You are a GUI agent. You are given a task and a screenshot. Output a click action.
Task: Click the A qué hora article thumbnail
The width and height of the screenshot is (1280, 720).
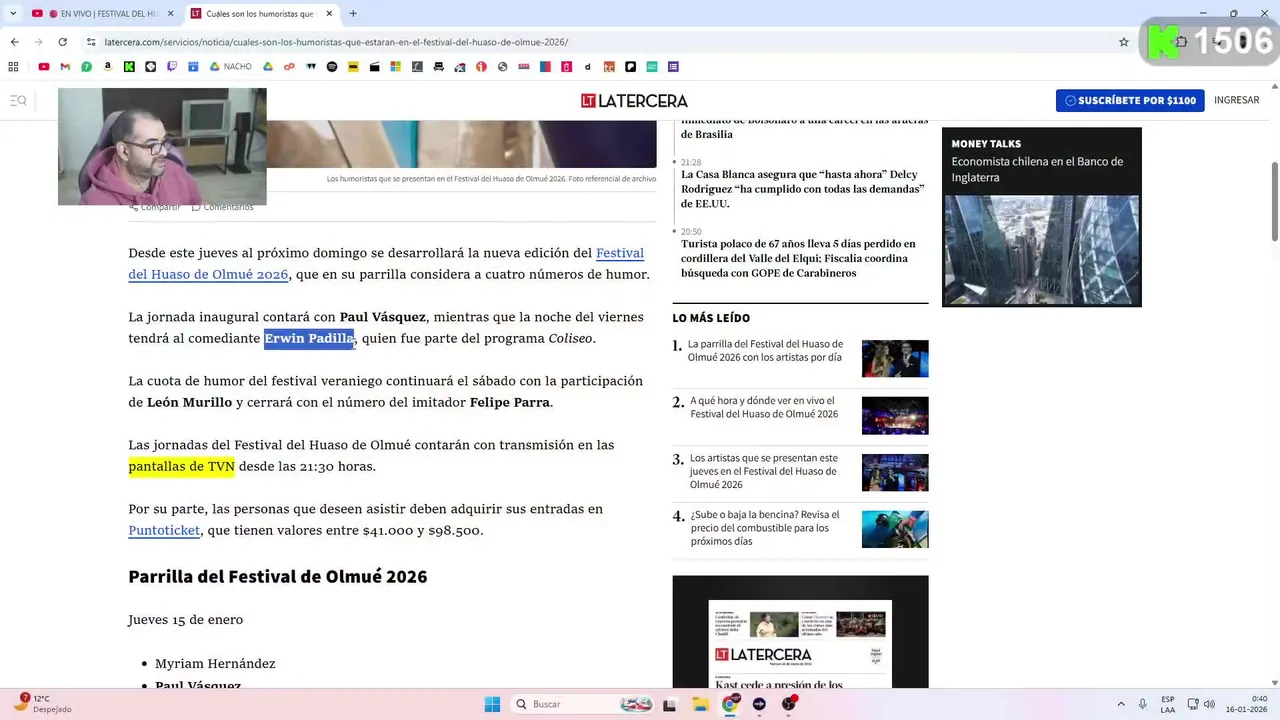[x=895, y=415]
